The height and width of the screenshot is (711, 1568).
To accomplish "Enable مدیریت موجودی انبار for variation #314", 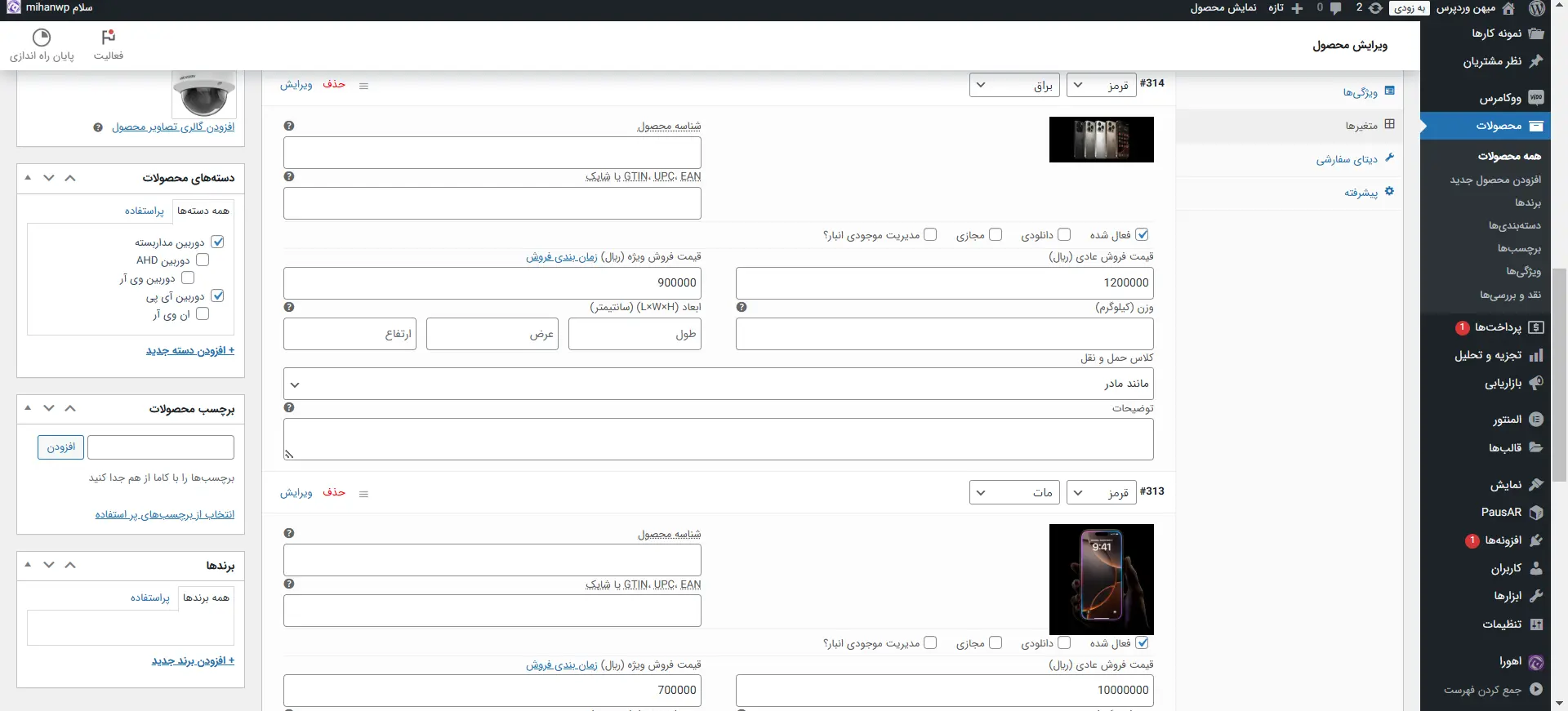I will 930,234.
